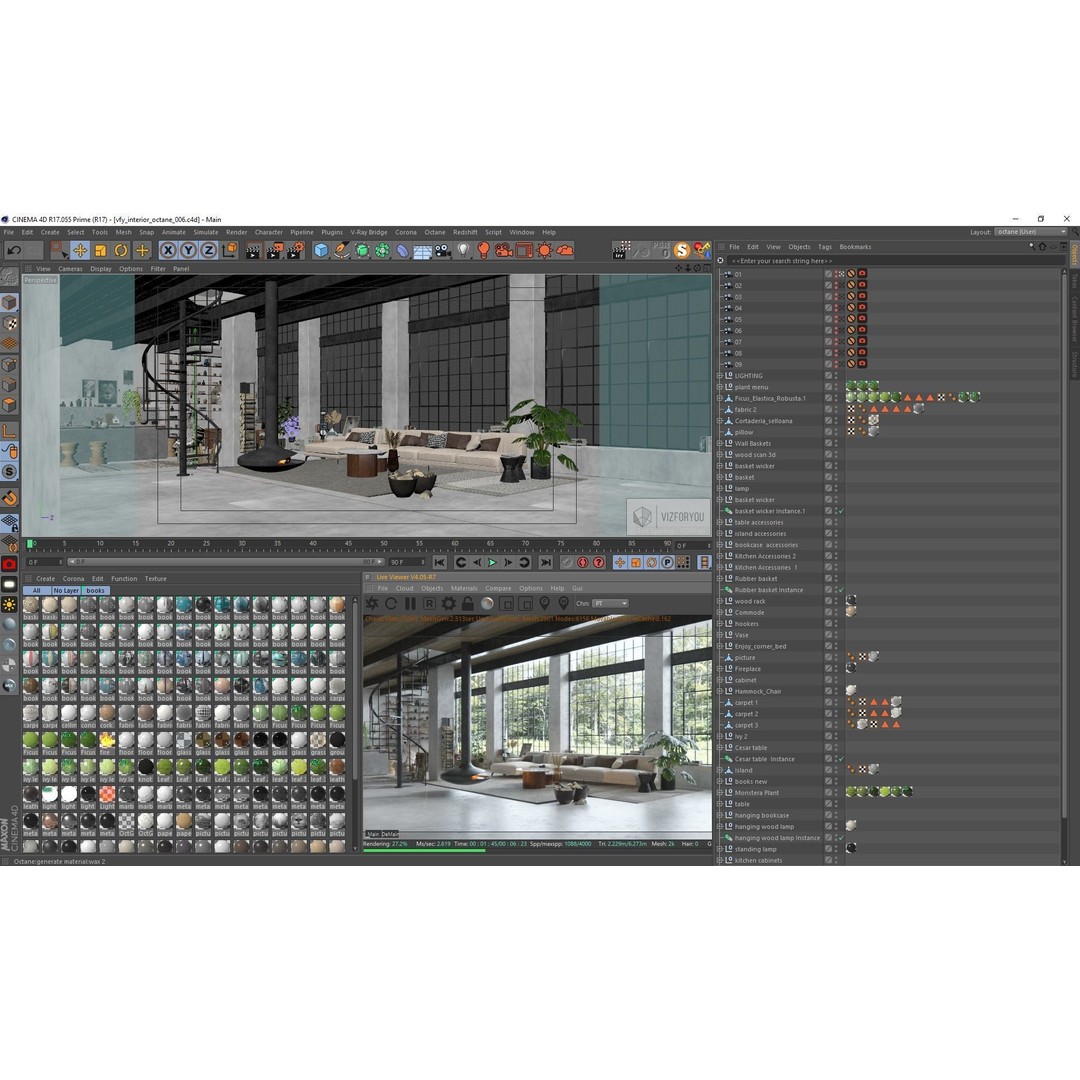
Task: Click the Live Viewer green render progress bar
Action: (424, 851)
